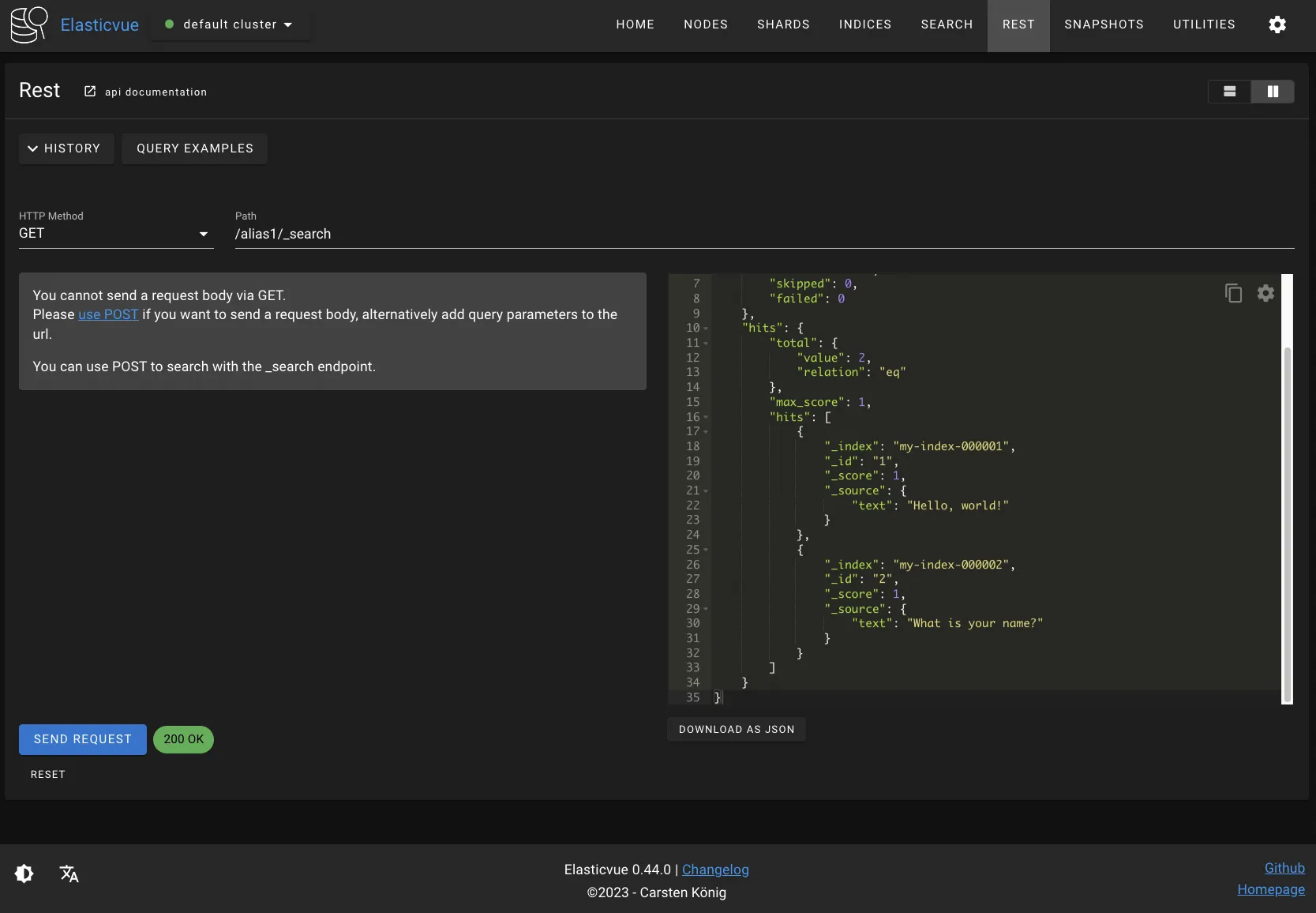1316x913 pixels.
Task: Open the SHARDS tab
Action: [x=783, y=24]
